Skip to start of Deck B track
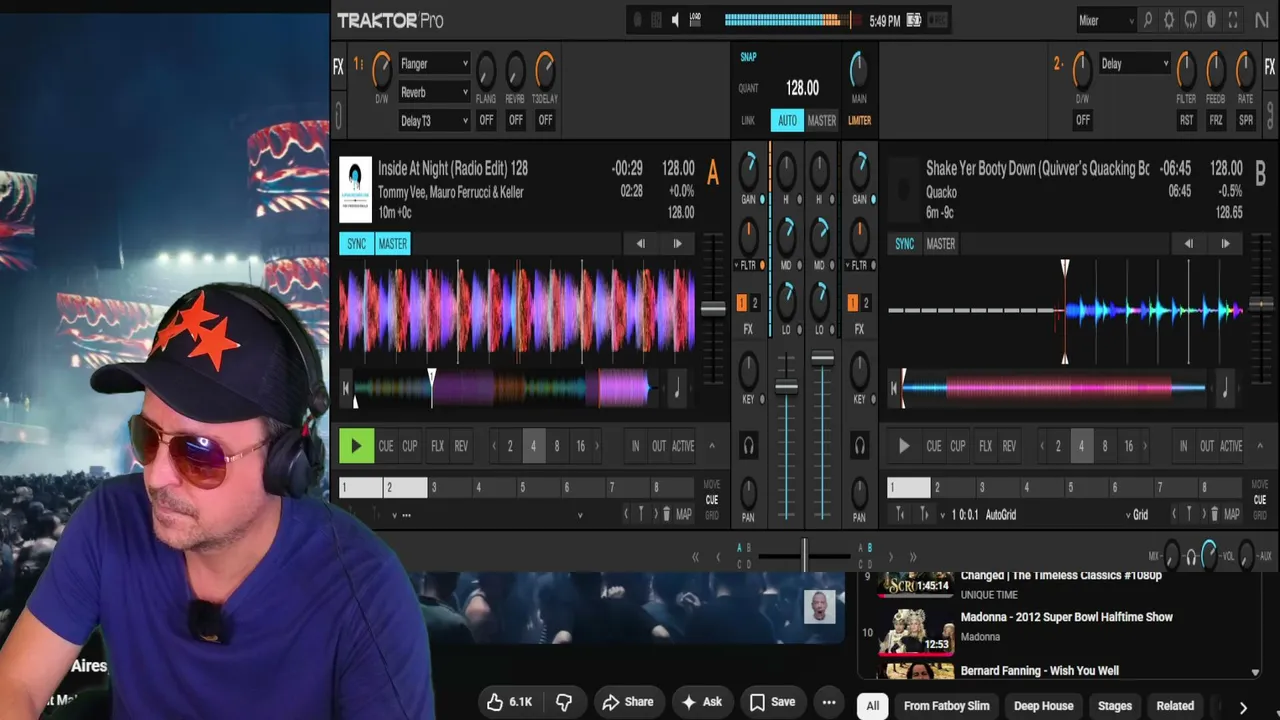Screen dimensions: 1280x720 point(894,388)
